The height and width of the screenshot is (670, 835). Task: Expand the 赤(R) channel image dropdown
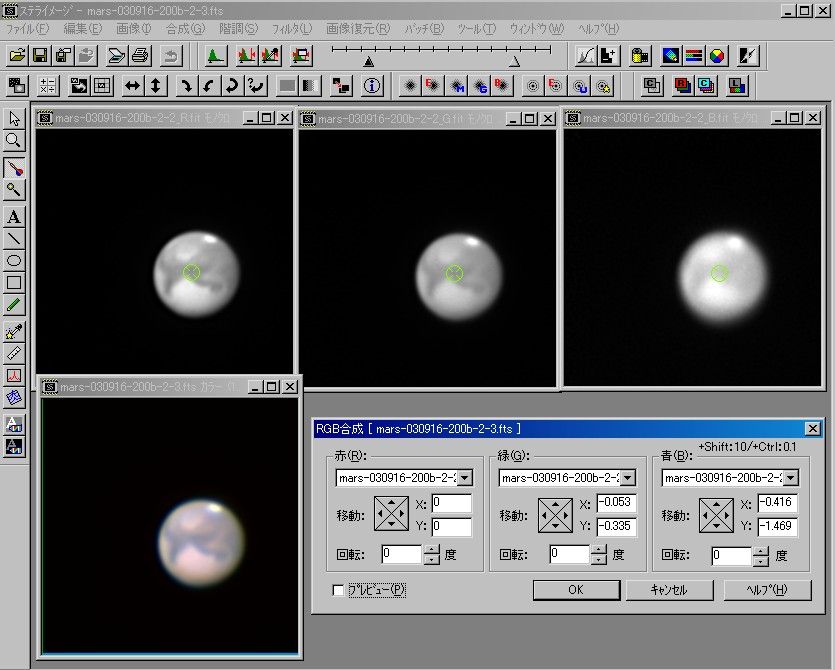tap(464, 478)
